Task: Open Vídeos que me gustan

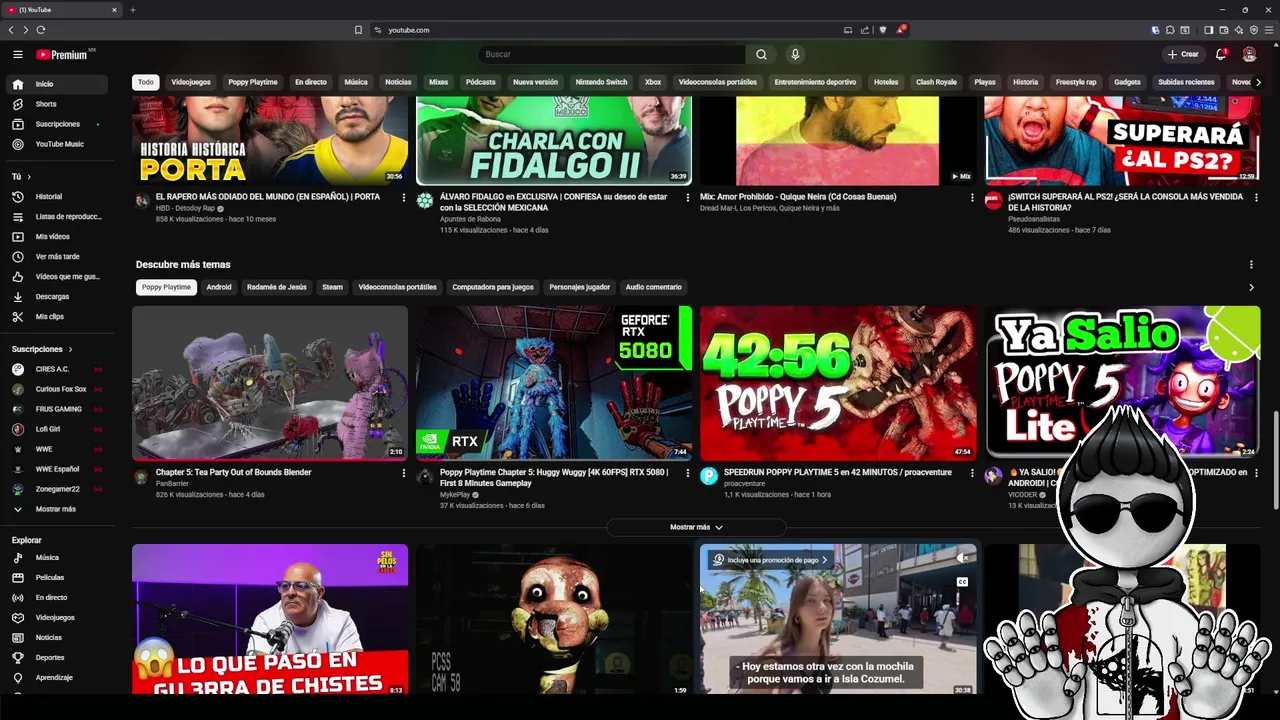Action: 56,277
